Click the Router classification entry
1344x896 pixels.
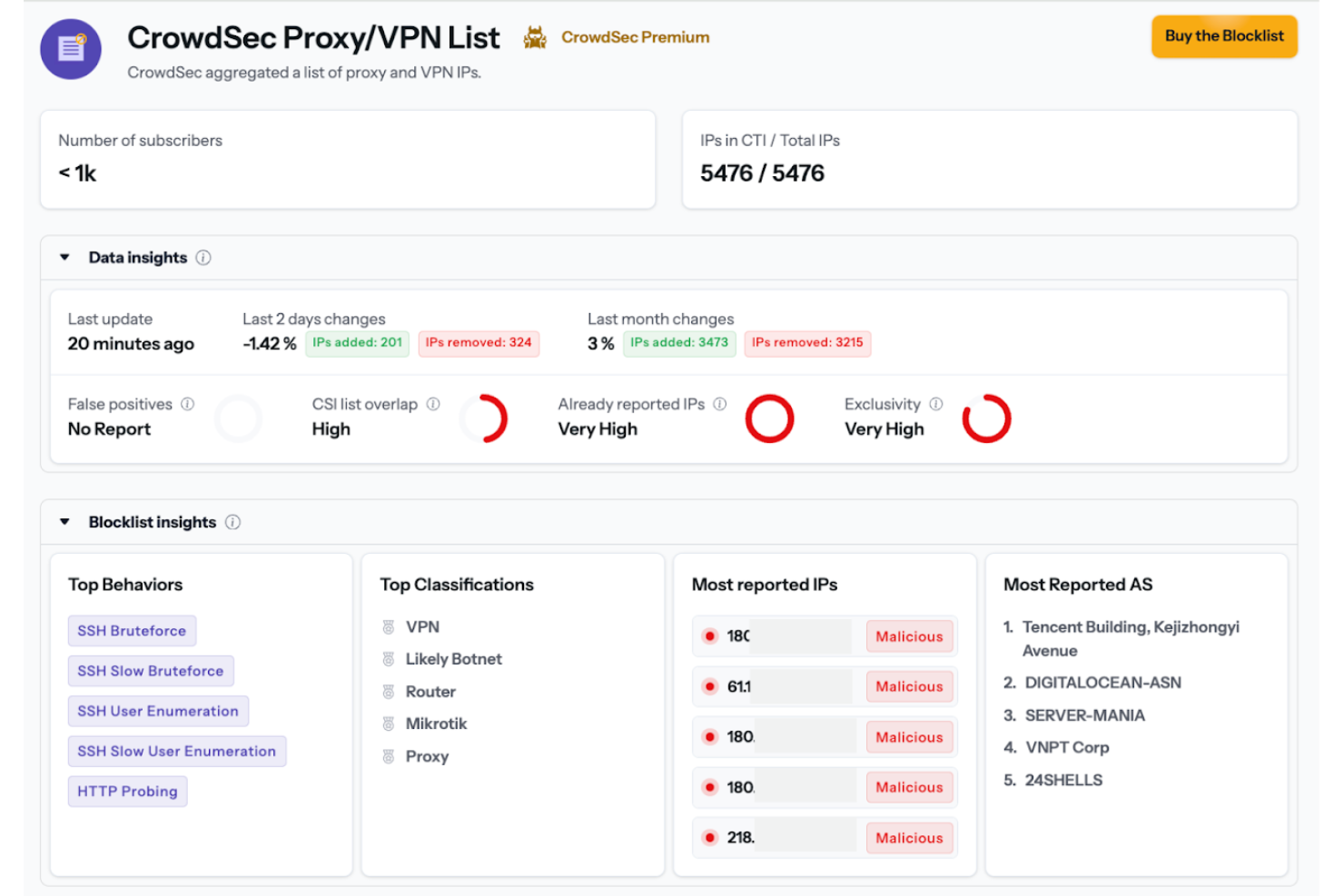(430, 692)
